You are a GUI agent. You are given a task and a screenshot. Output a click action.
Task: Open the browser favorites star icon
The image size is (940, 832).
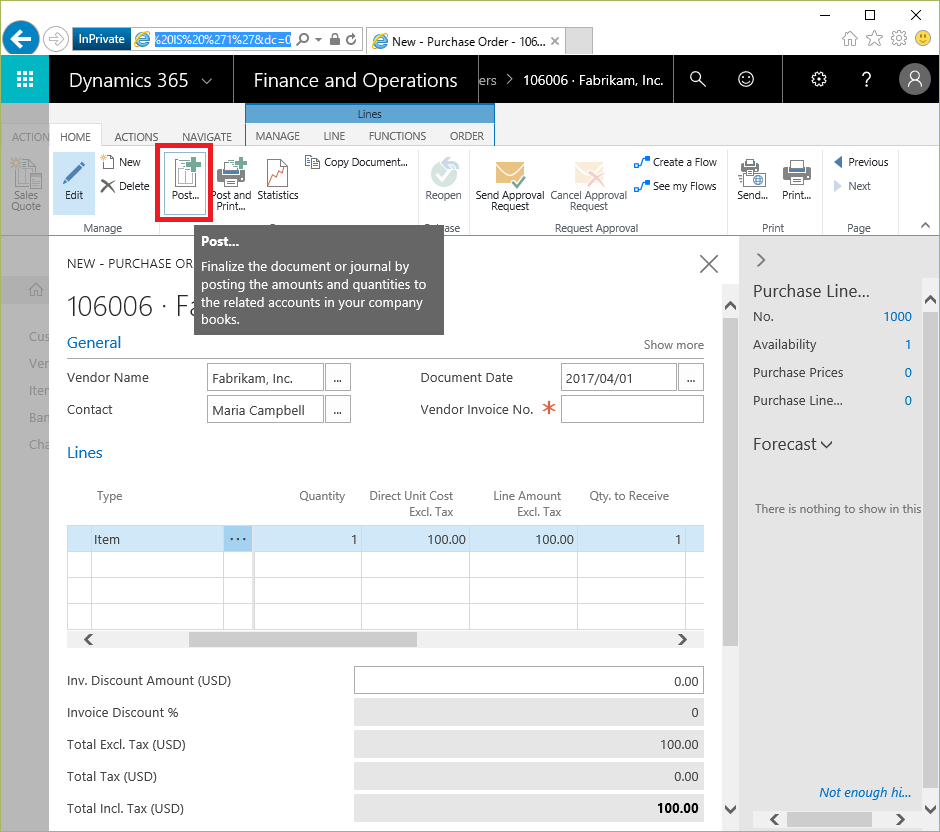point(875,39)
